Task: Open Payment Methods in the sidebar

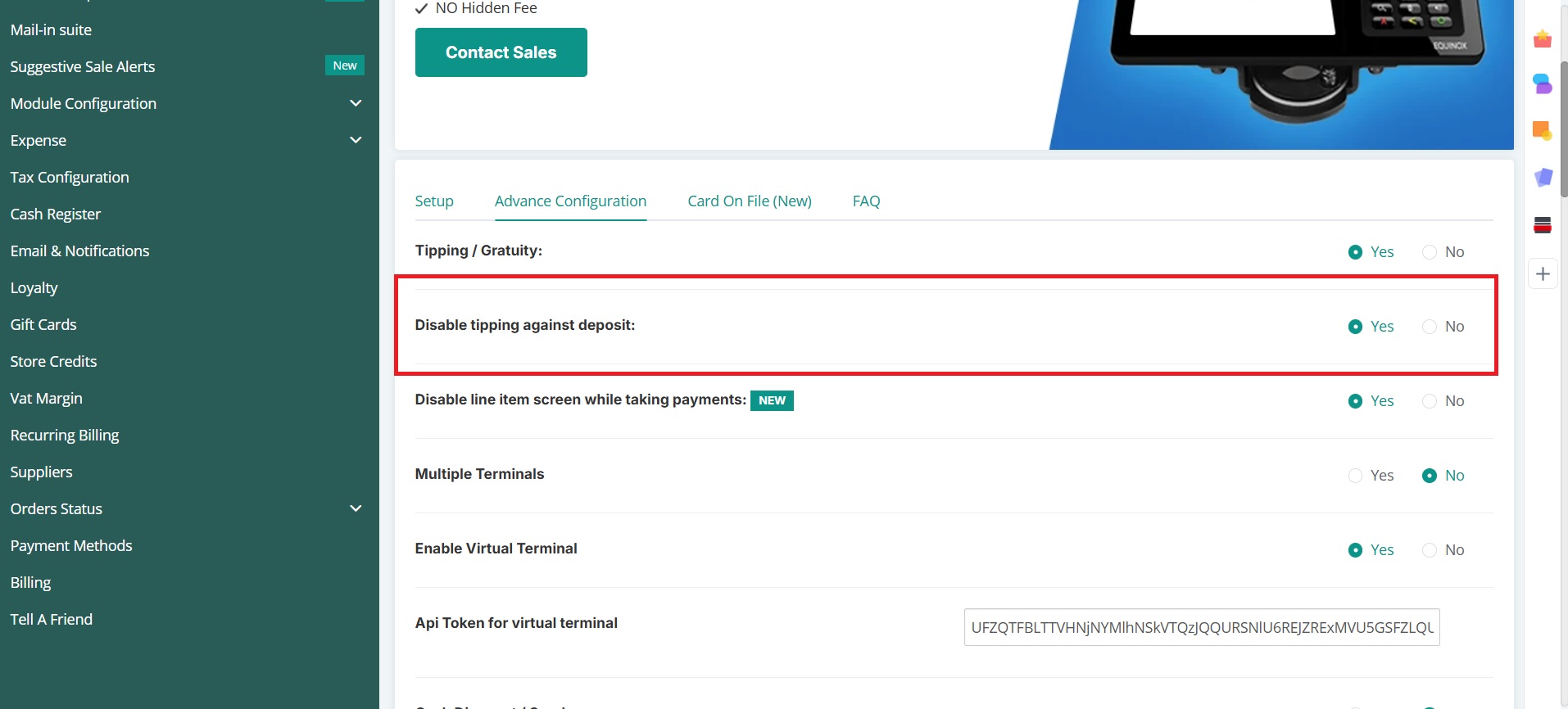Action: [x=71, y=546]
